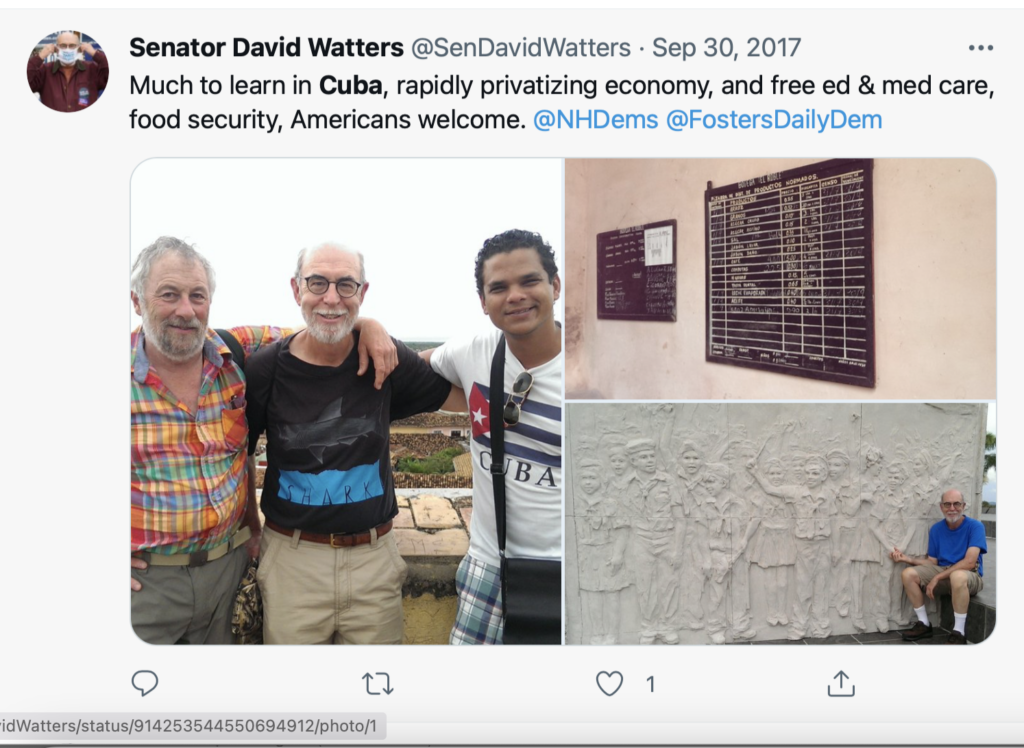Image resolution: width=1024 pixels, height=748 pixels.
Task: Visit the @NHDems mention
Action: click(596, 120)
